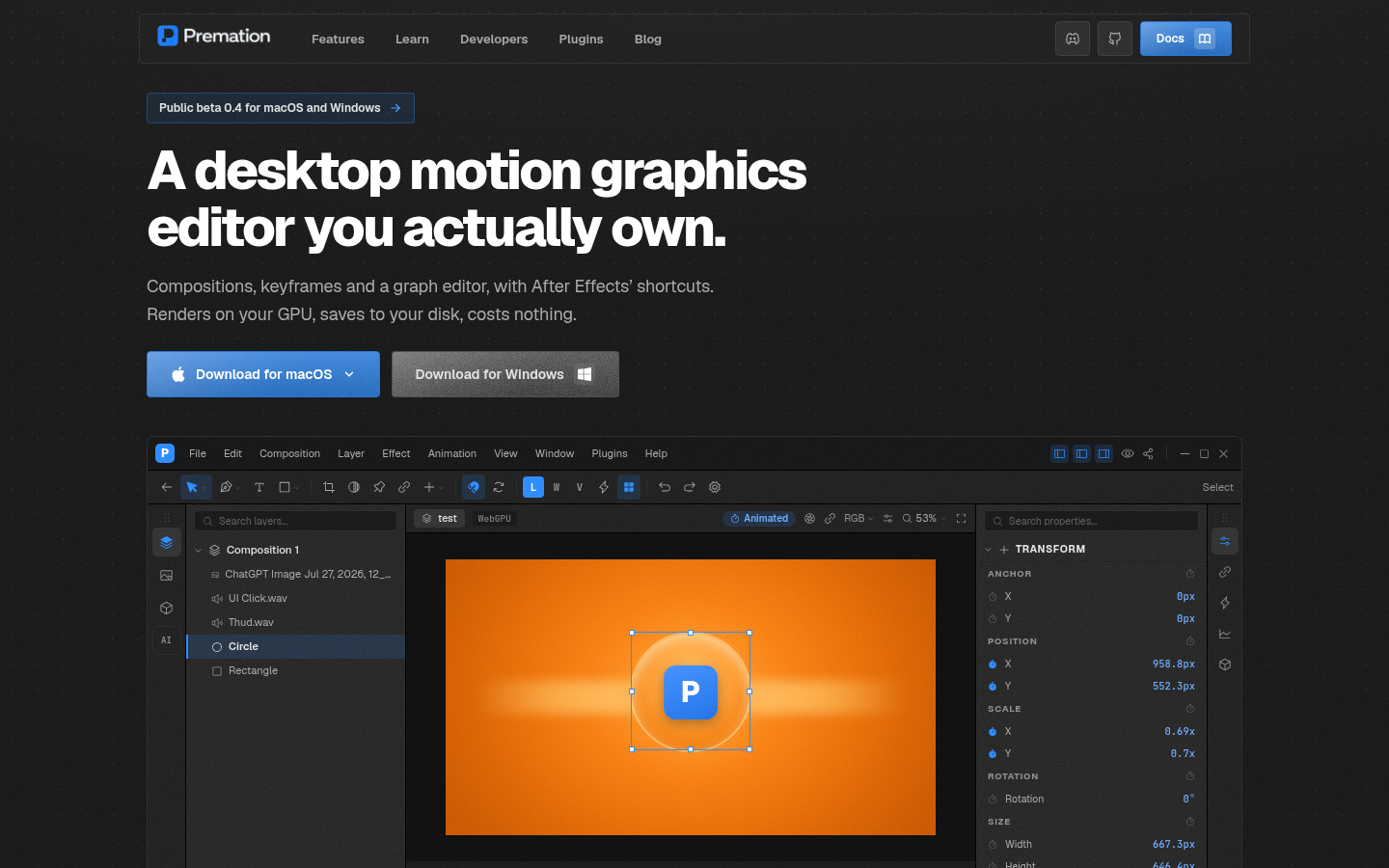Screen dimensions: 1389x868
Task: Open the Composition menu
Action: [289, 453]
